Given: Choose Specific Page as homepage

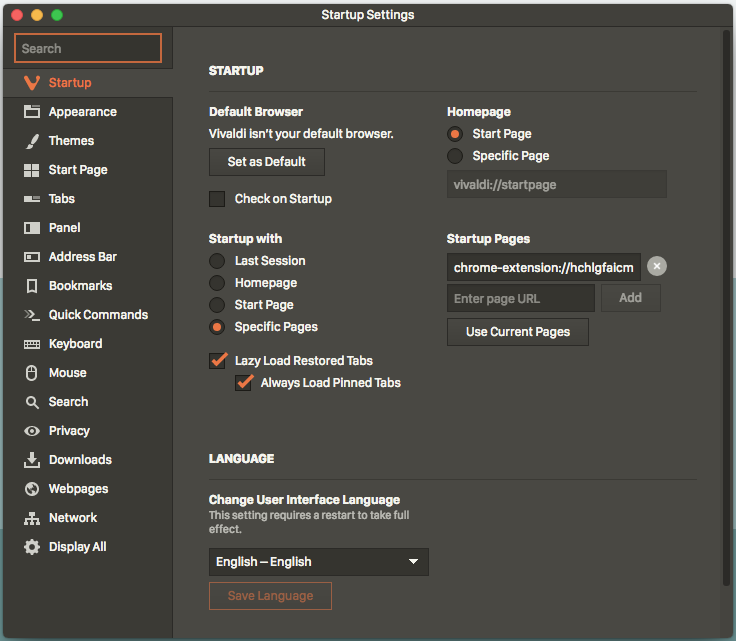Looking at the screenshot, I should [455, 156].
